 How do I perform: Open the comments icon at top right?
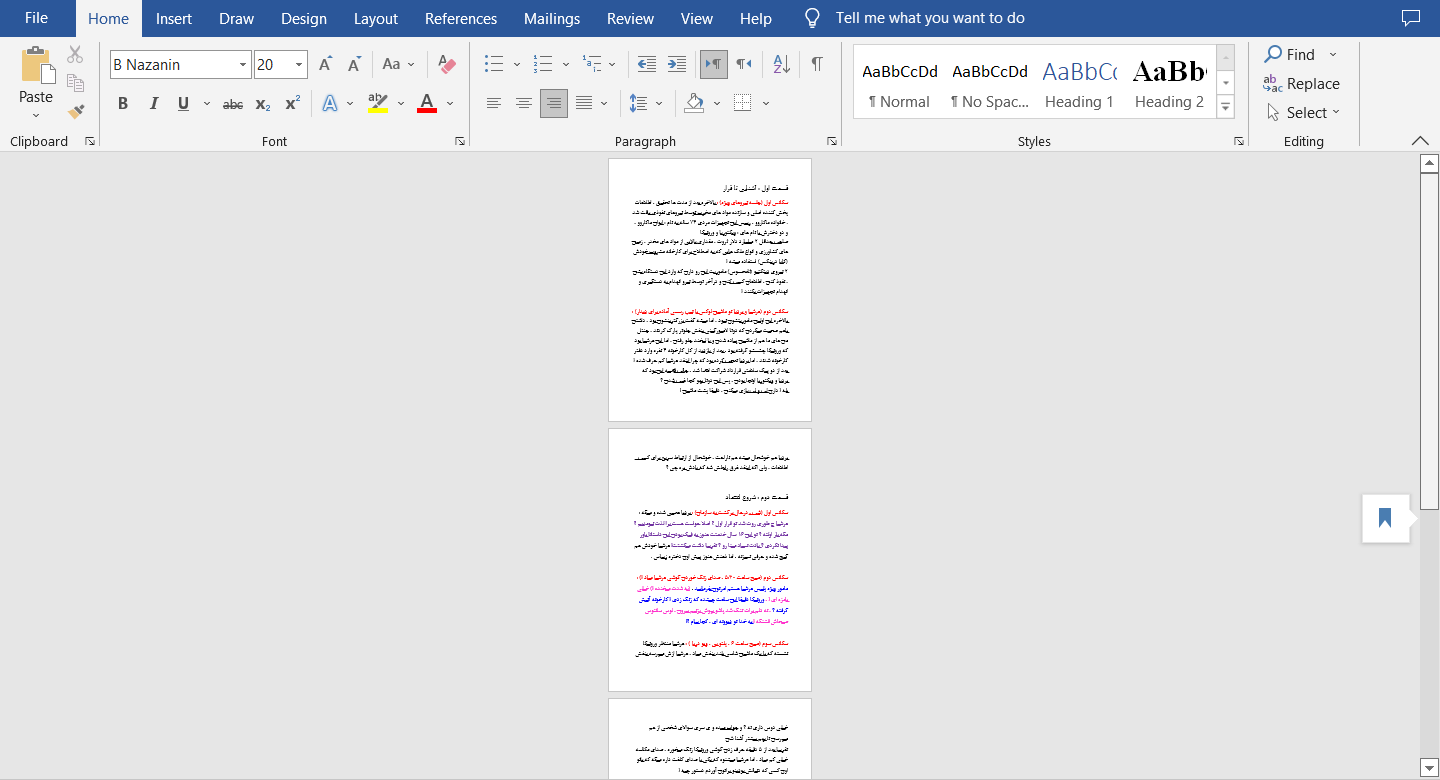pos(1411,18)
